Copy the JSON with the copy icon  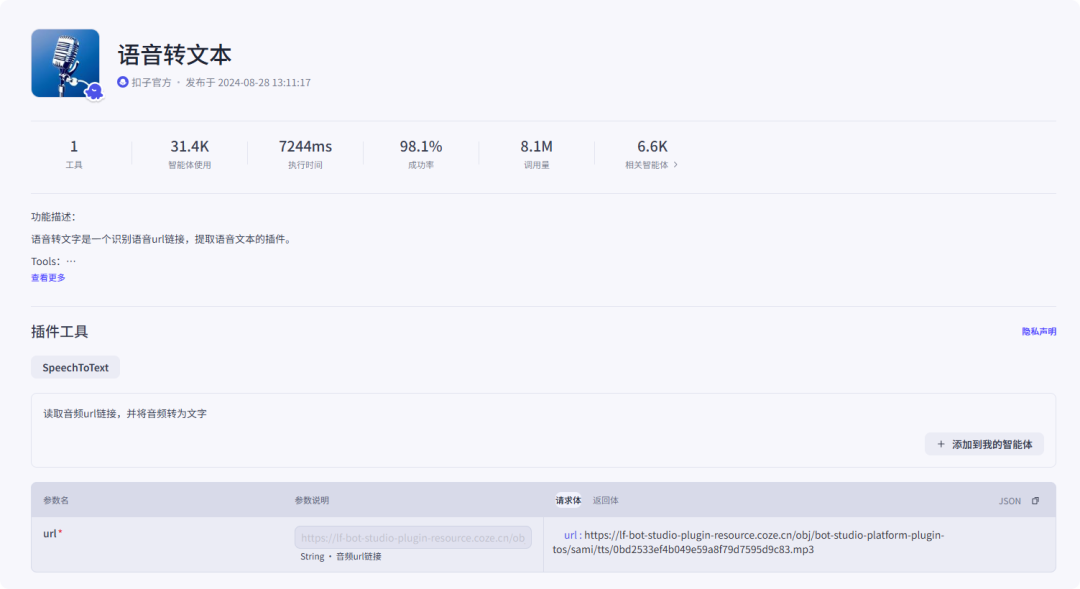[1035, 501]
